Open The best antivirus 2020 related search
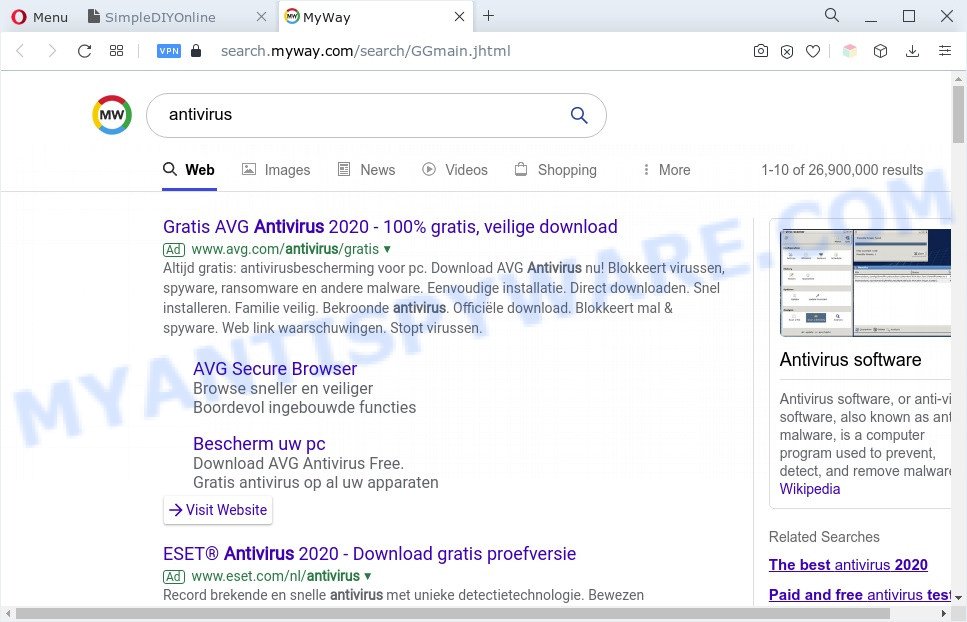The image size is (967, 622). tap(848, 565)
